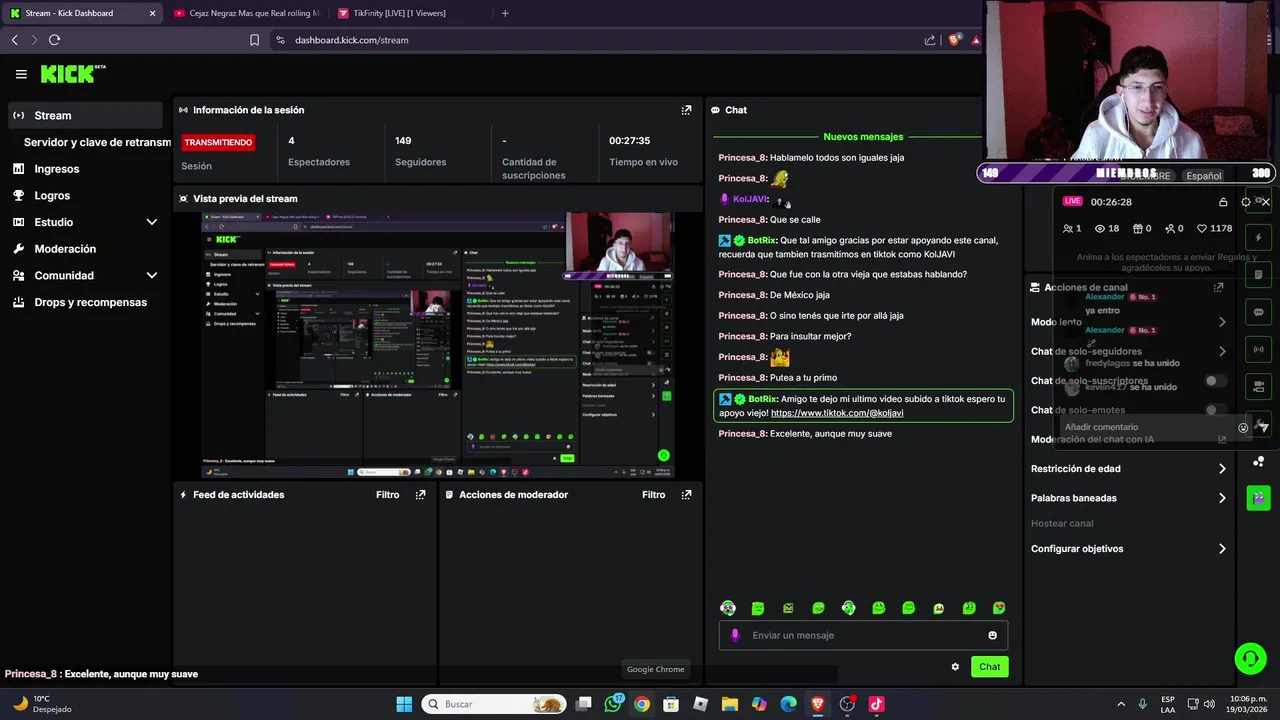
Task: Pop out Acciones de moderador panel
Action: coord(686,495)
